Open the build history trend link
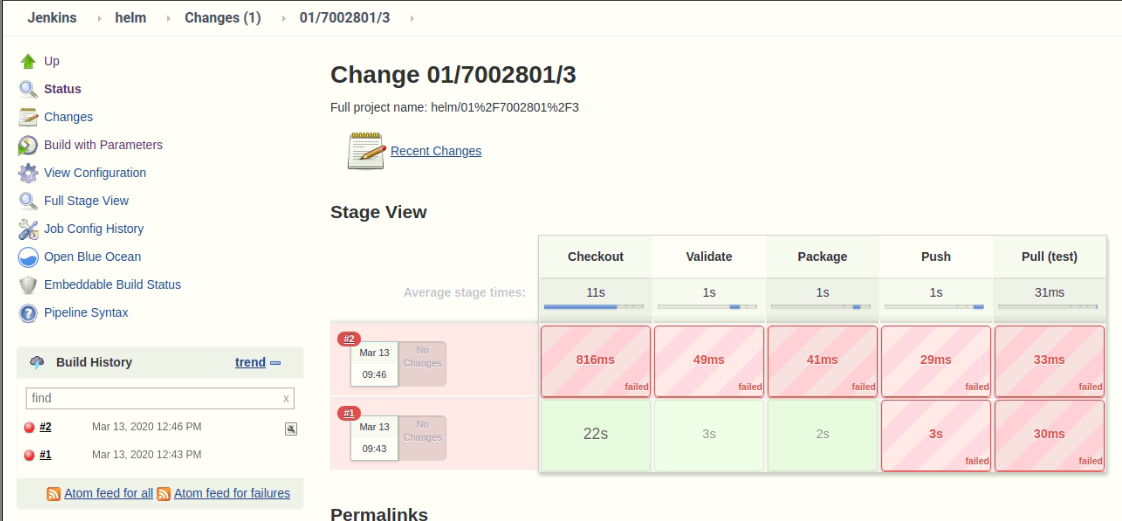This screenshot has height=521, width=1122. coord(250,362)
